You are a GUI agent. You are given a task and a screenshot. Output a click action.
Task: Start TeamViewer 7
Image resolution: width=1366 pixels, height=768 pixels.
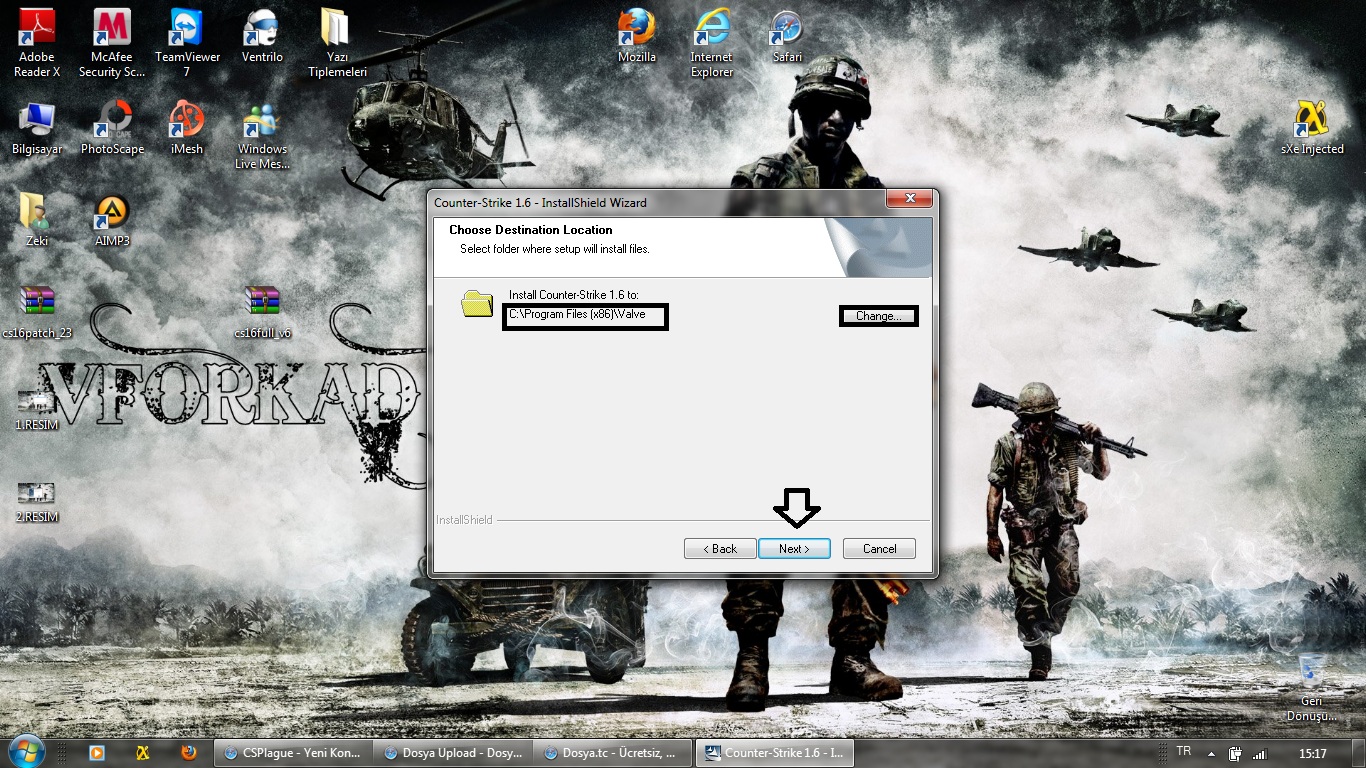click(x=186, y=30)
